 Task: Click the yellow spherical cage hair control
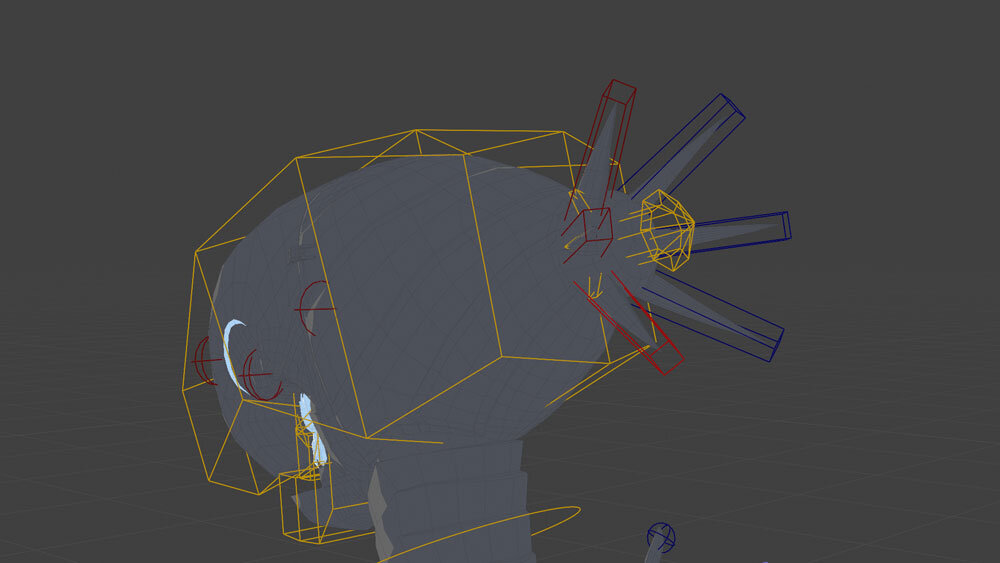pos(667,229)
